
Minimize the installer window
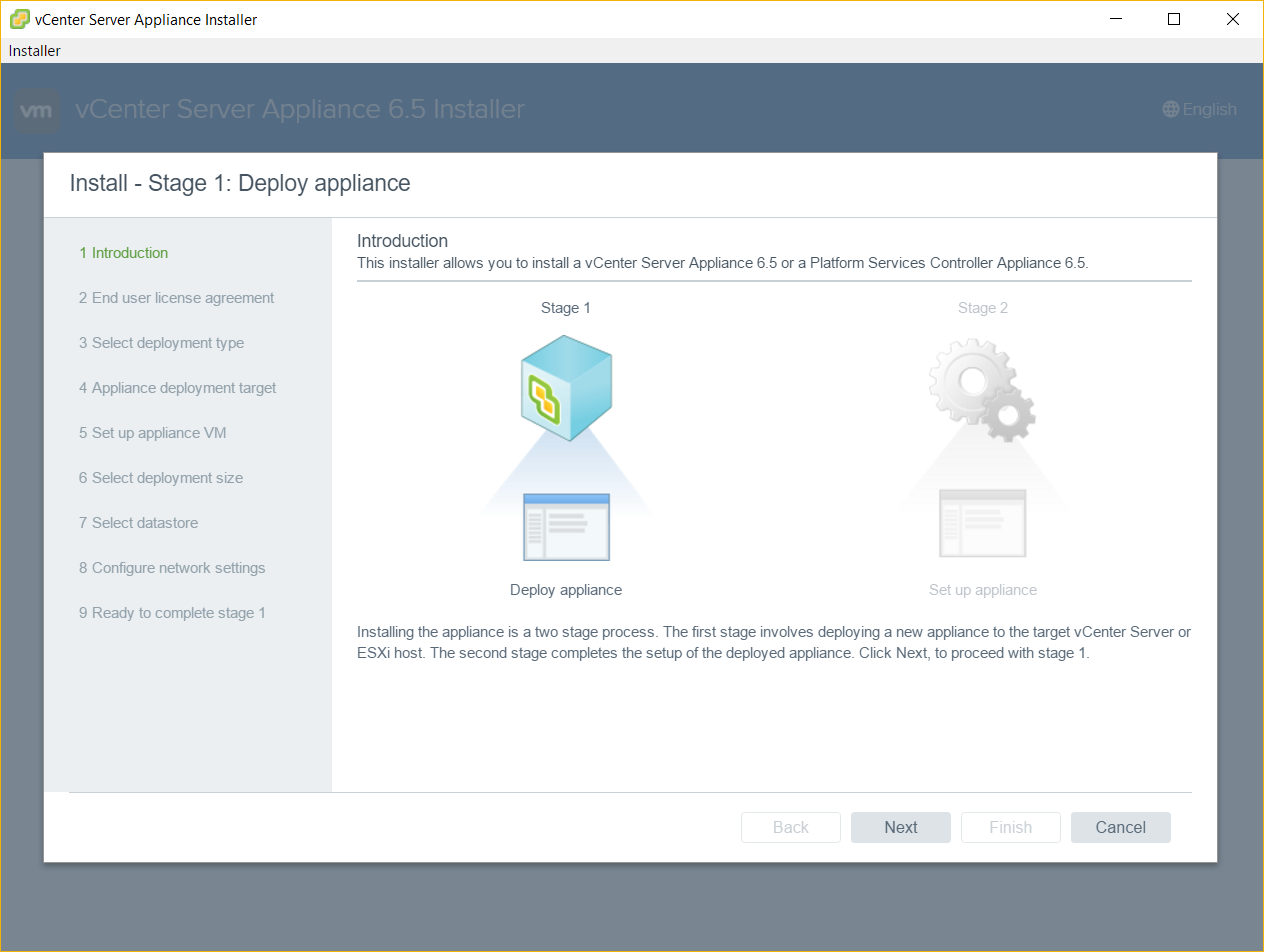point(1116,19)
